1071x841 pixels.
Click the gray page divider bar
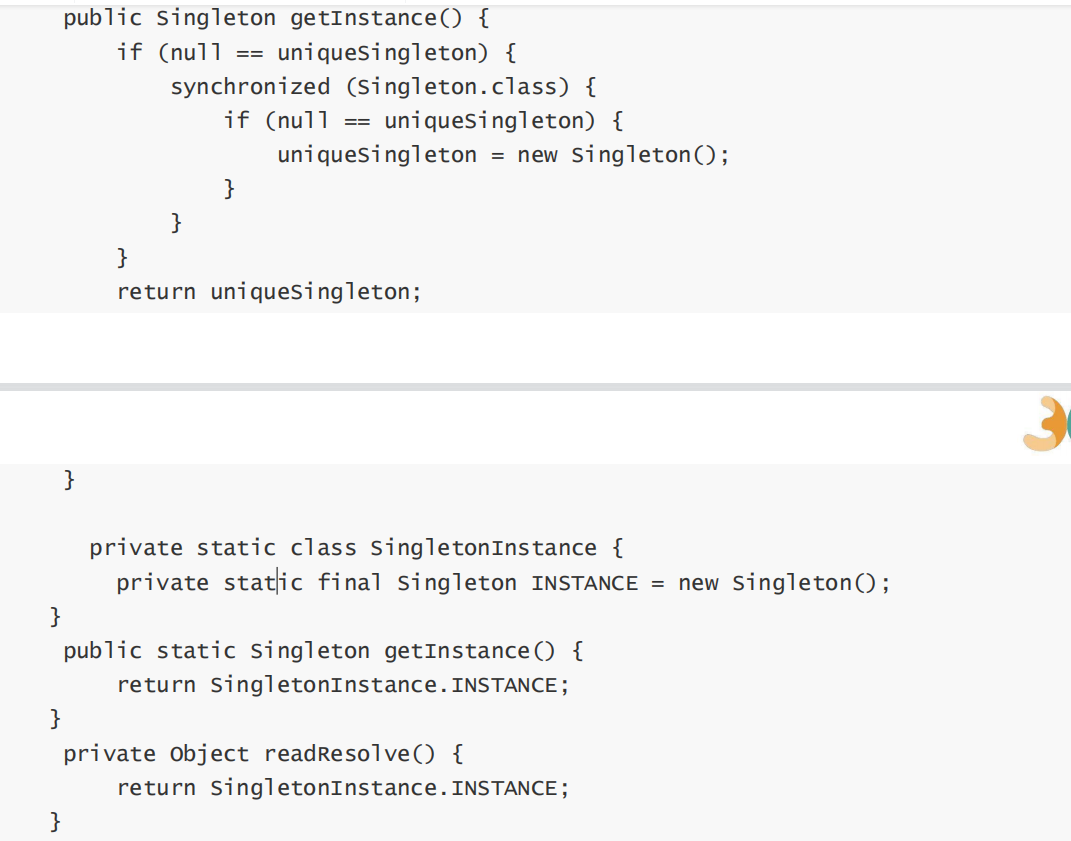point(536,387)
